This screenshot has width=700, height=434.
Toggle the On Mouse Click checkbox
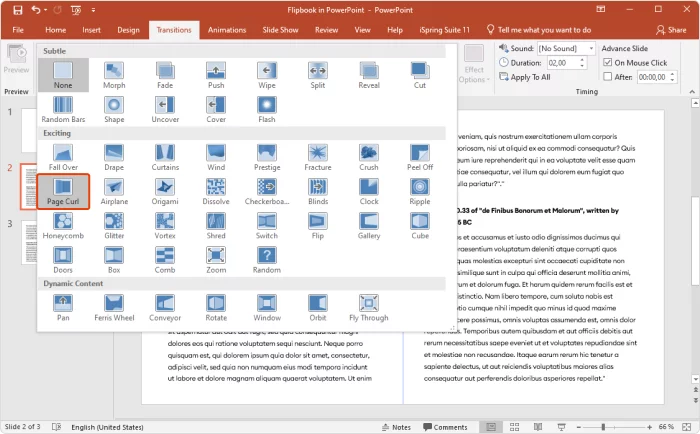click(608, 62)
